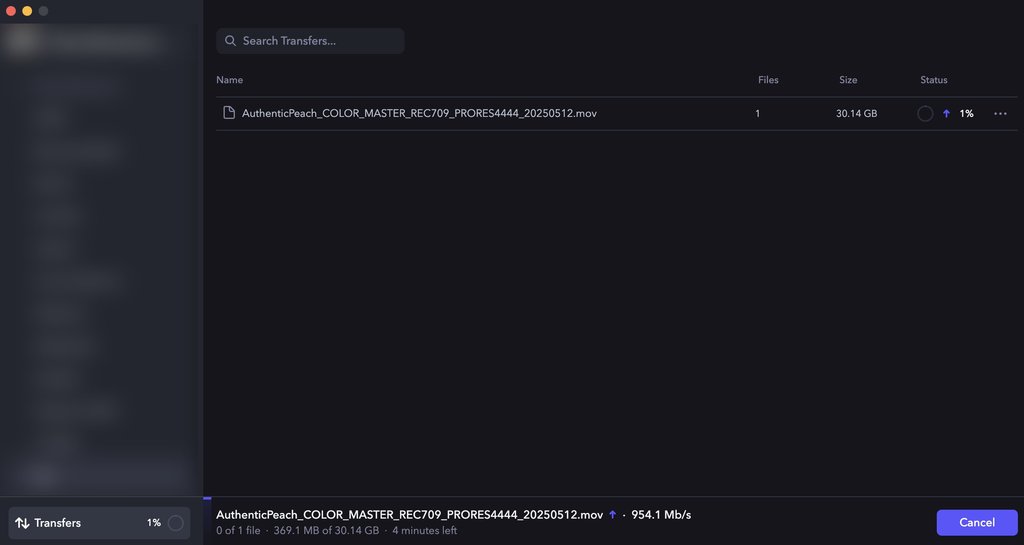
Task: Sort transfers by the Status column
Action: pyautogui.click(x=934, y=80)
